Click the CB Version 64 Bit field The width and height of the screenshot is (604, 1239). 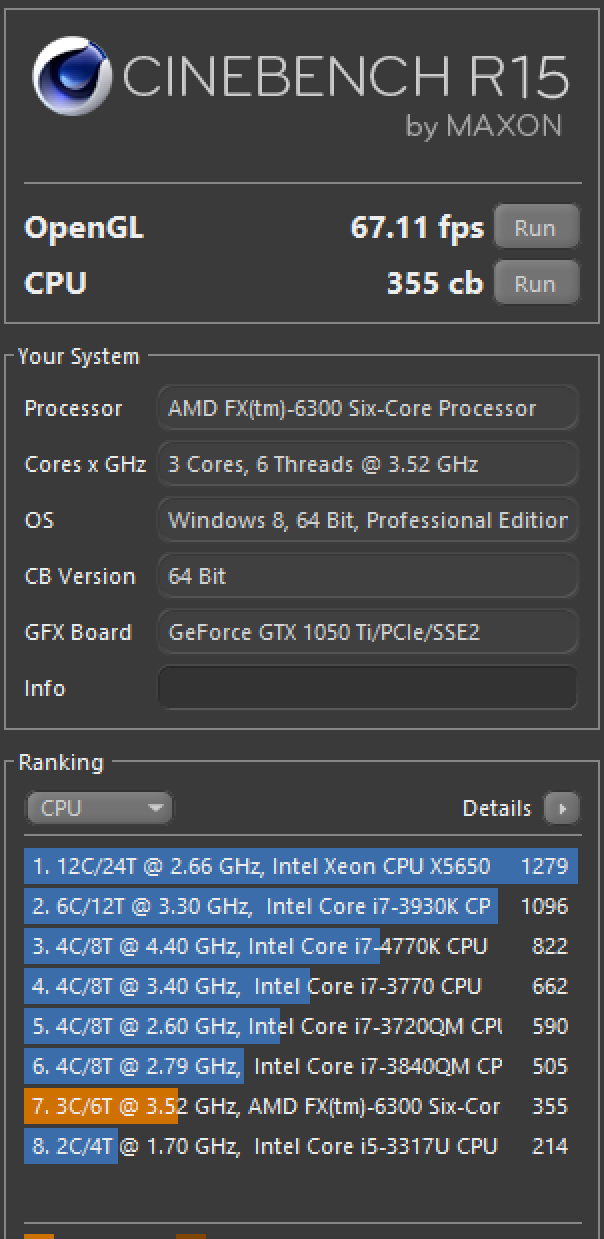(368, 576)
